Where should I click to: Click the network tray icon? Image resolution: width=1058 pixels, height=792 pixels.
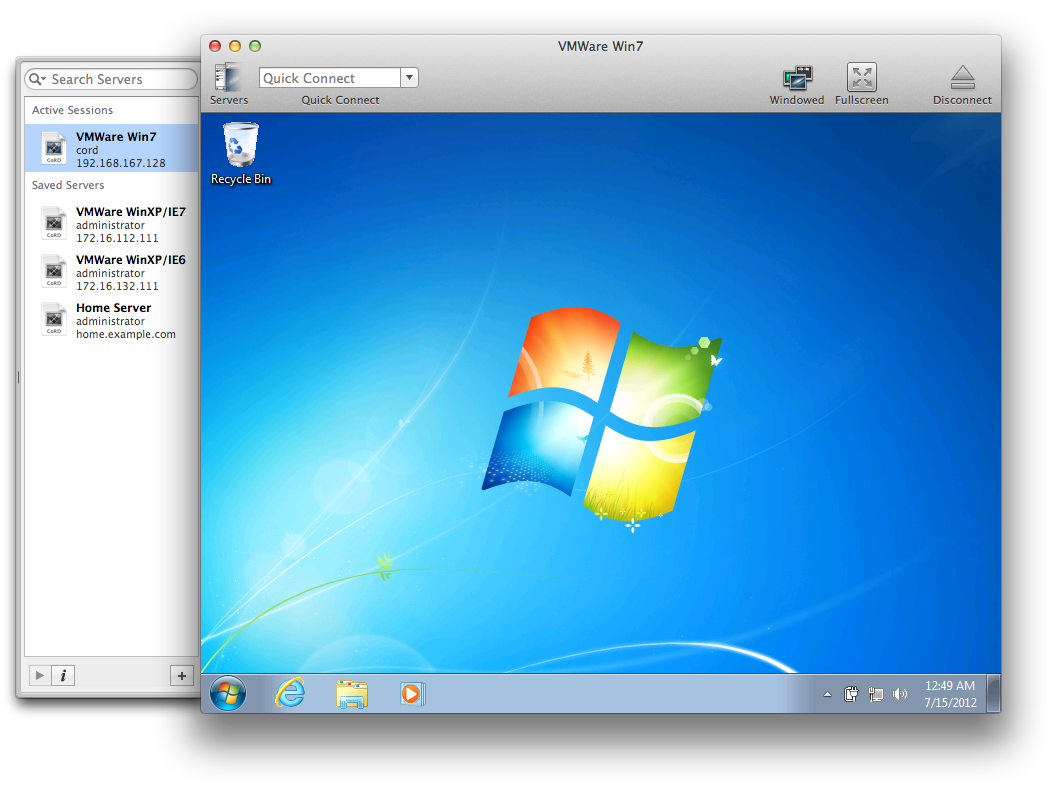tap(876, 694)
